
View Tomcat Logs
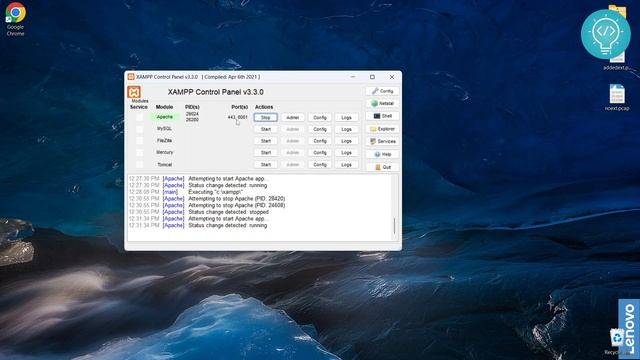point(347,164)
